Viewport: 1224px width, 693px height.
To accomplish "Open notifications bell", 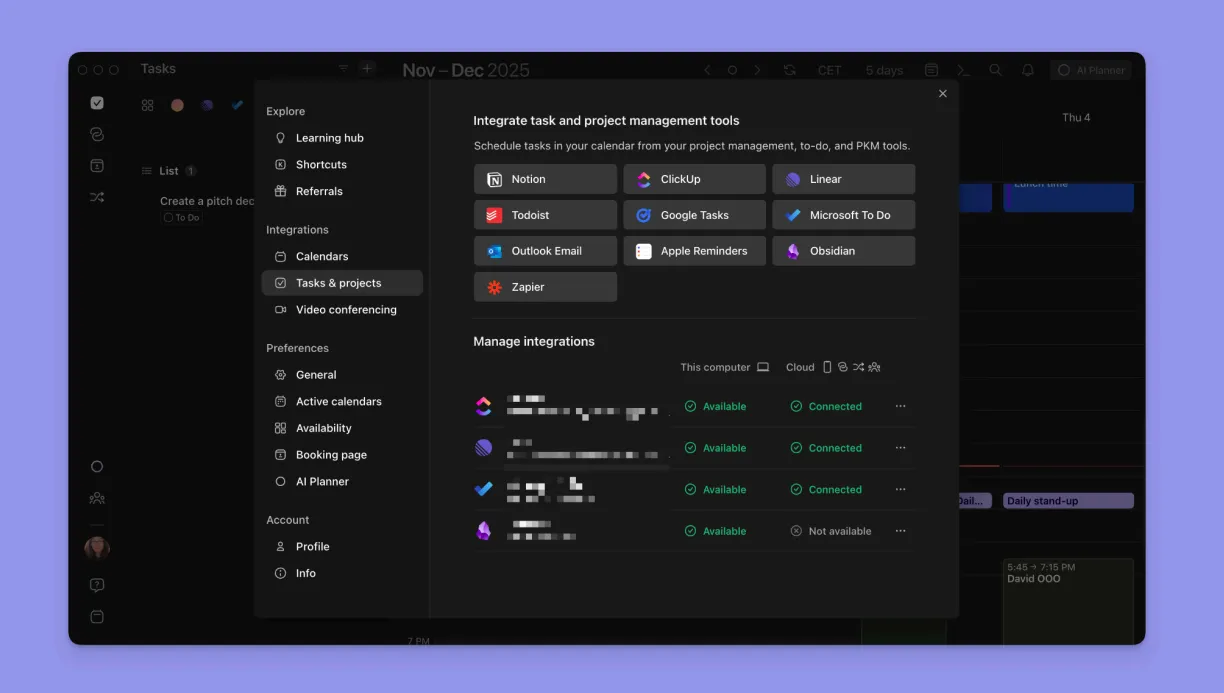I will (x=1027, y=70).
